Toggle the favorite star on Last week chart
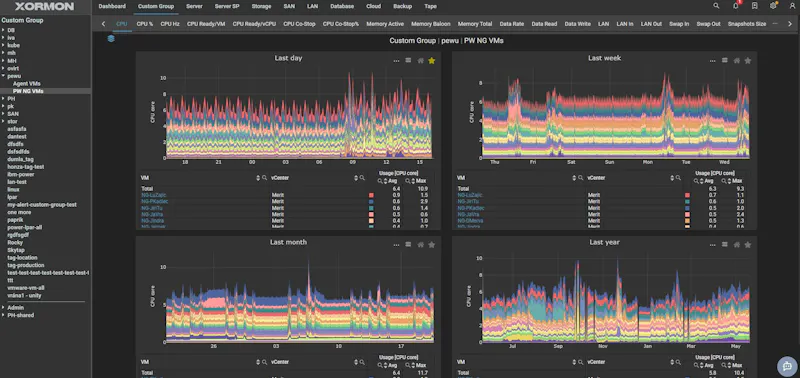Viewport: 800px width, 378px height. point(748,60)
